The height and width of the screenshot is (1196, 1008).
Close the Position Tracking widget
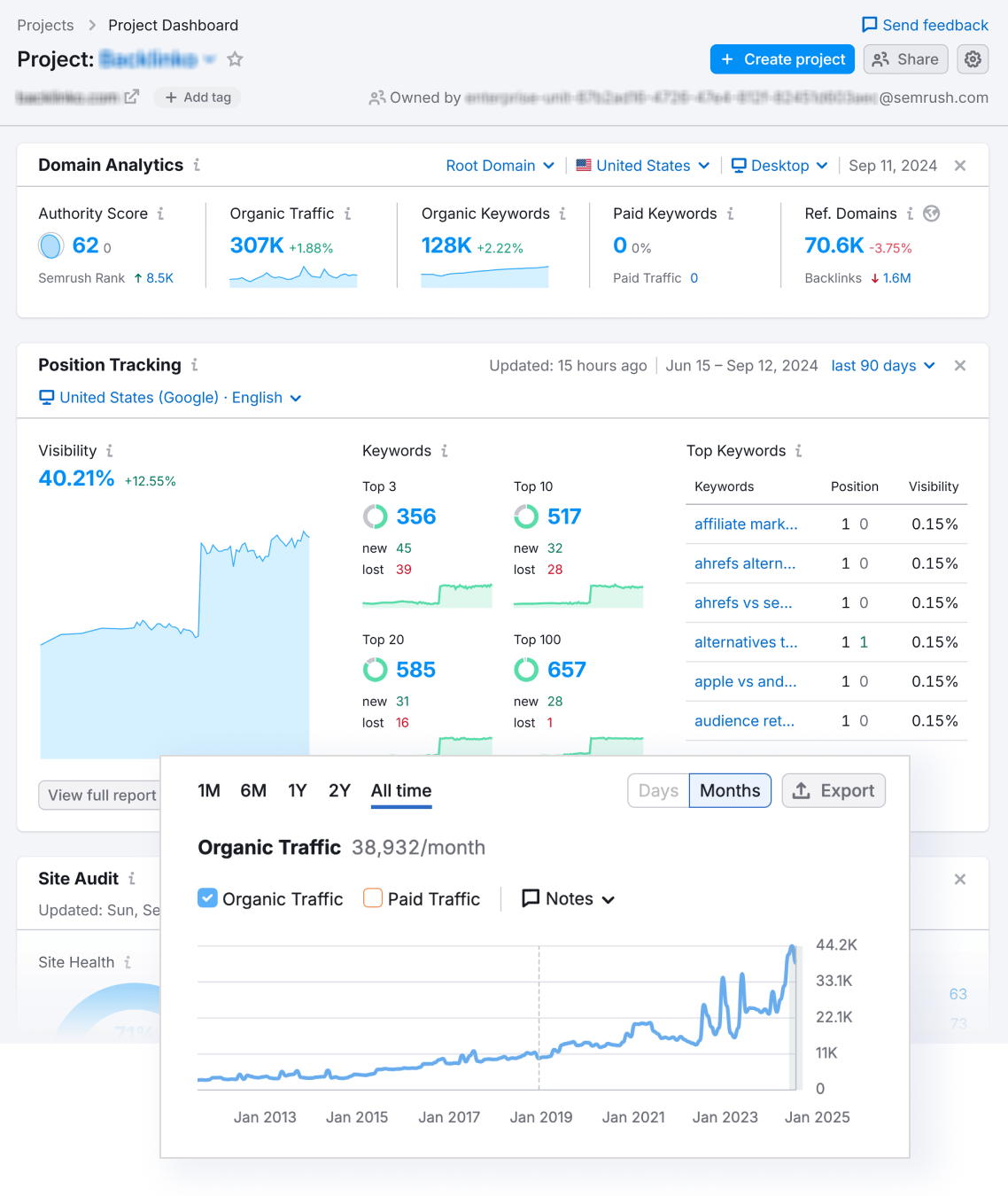click(x=960, y=366)
